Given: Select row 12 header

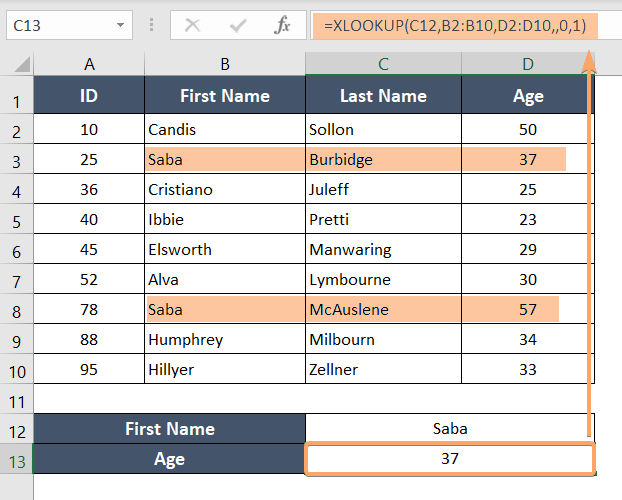Looking at the screenshot, I should point(16,429).
